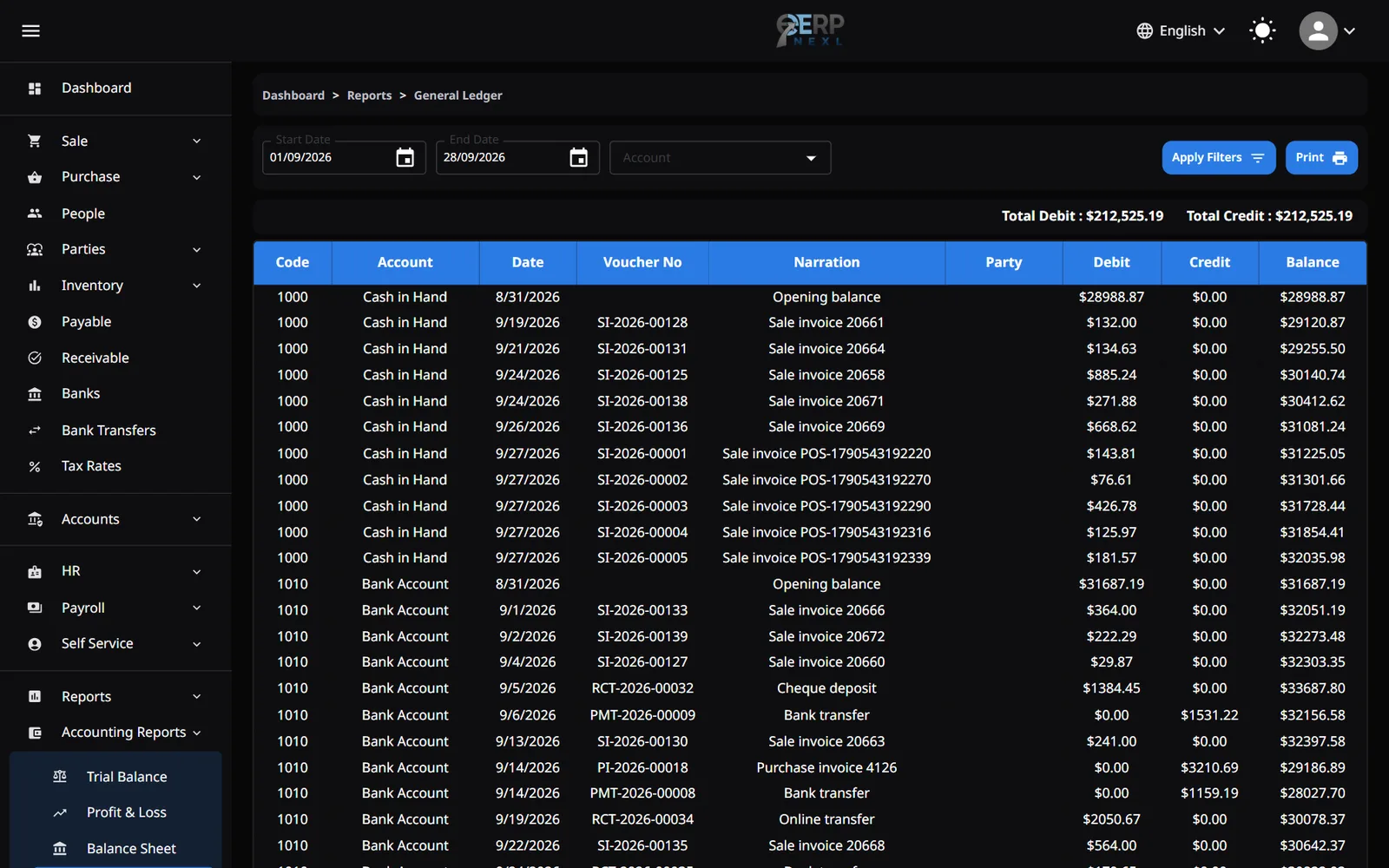
Task: Click the Dashboard grid icon
Action: pyautogui.click(x=35, y=89)
